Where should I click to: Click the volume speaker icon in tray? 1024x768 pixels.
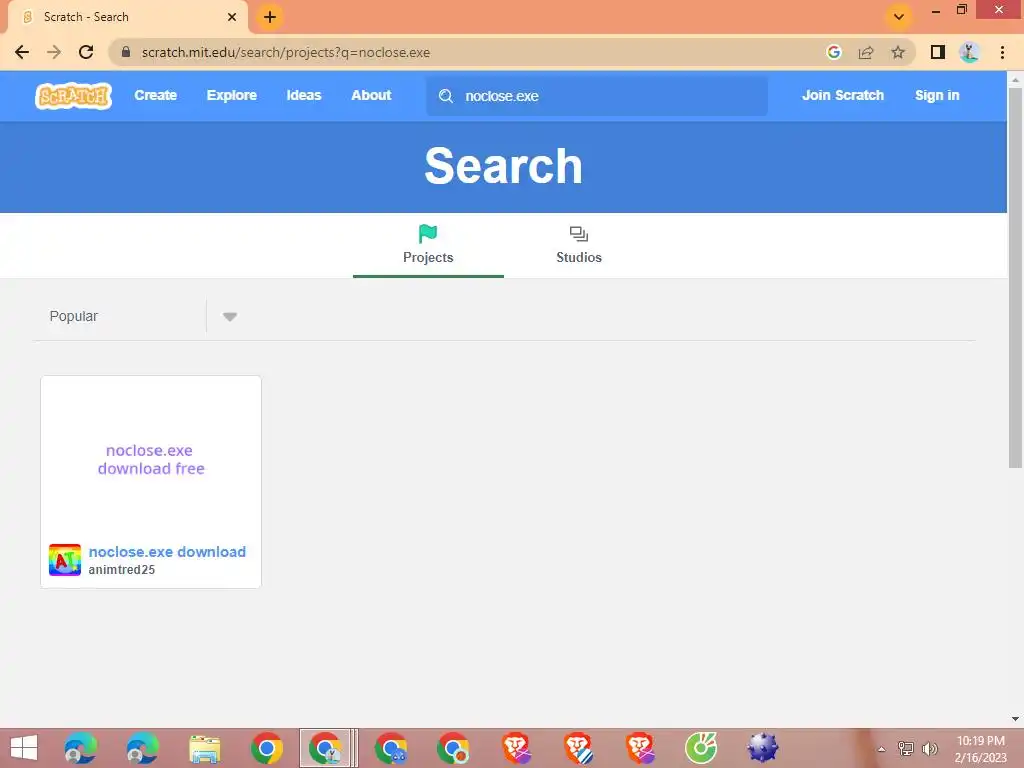(930, 749)
